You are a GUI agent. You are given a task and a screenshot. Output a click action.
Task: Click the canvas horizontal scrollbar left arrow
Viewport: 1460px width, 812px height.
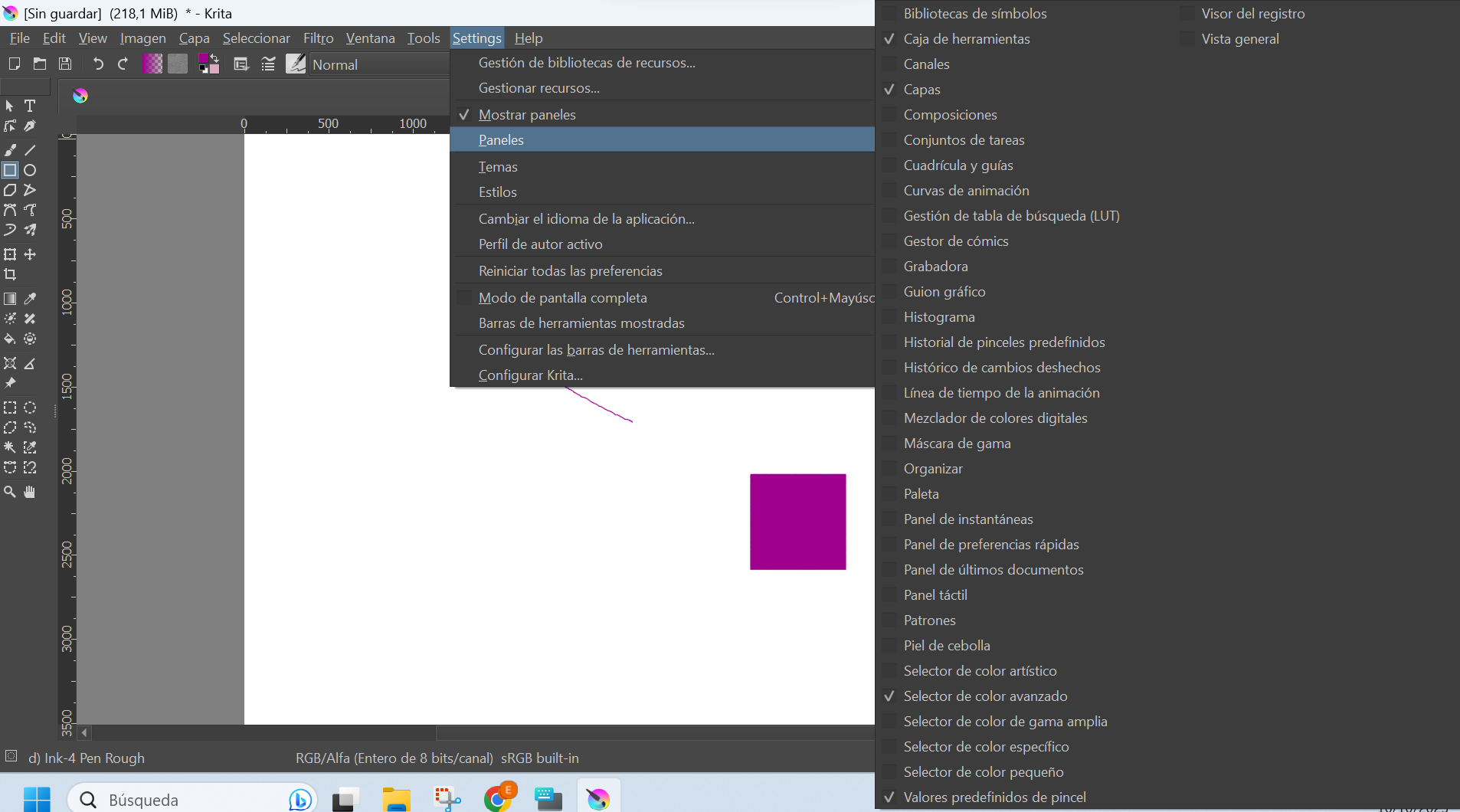point(84,733)
